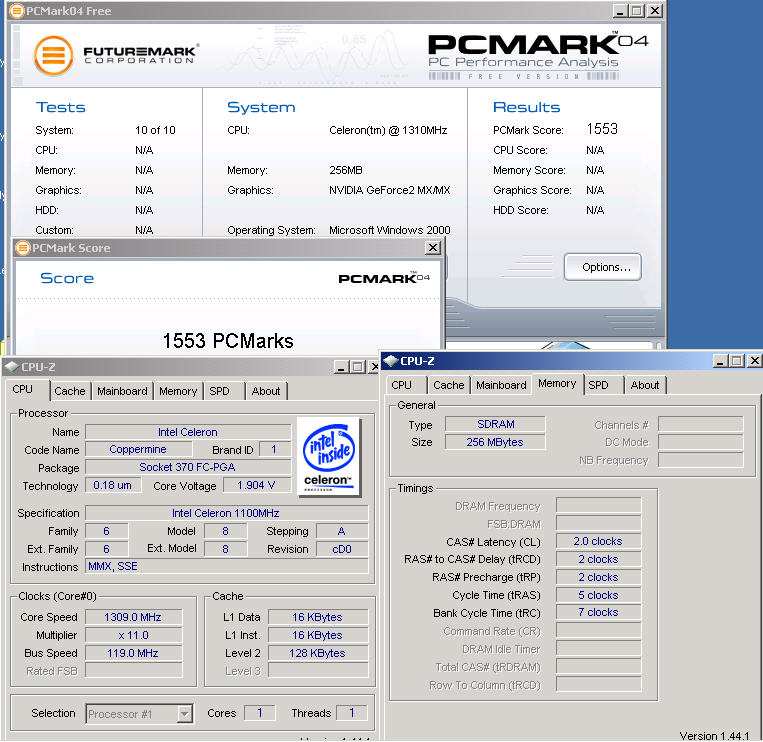
Task: Click the Intel Celeron 1100MHz specification field
Action: pos(226,513)
